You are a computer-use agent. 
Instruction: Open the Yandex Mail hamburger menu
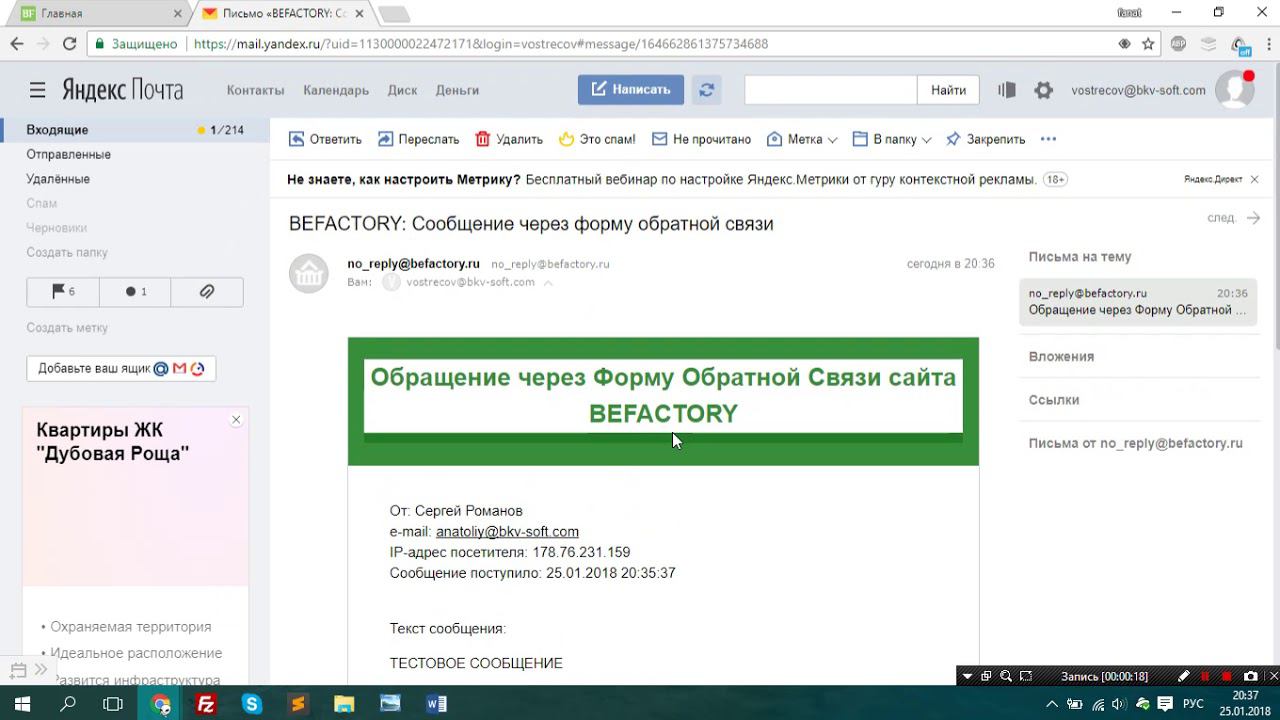click(x=37, y=90)
